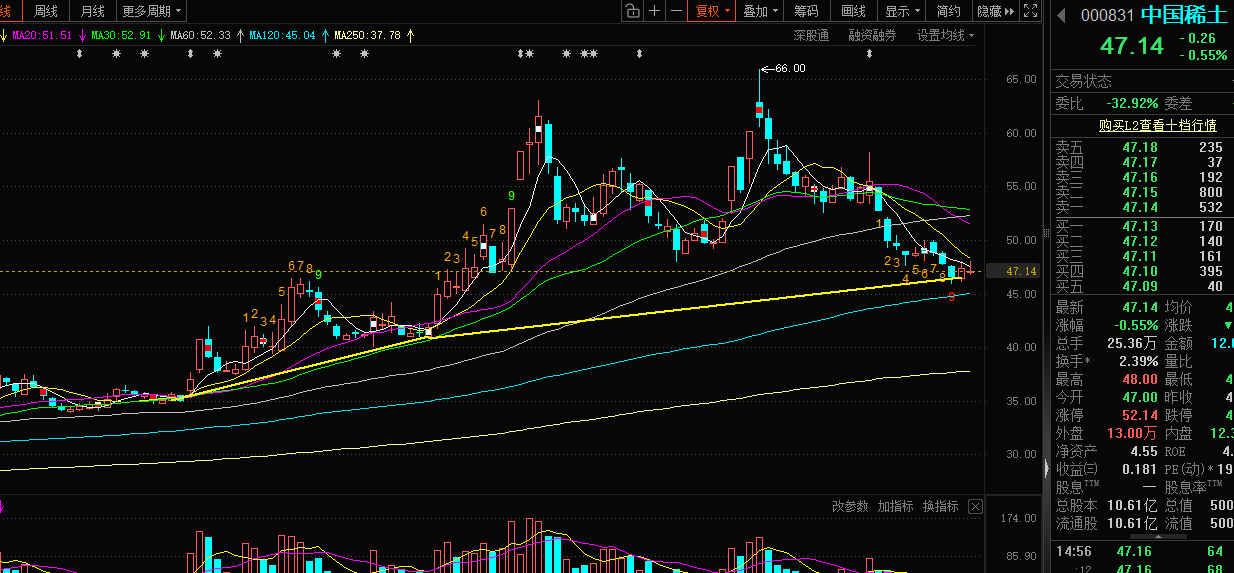This screenshot has height=573, width=1234.
Task: Switch to the 周线 weekly chart tab
Action: point(46,11)
